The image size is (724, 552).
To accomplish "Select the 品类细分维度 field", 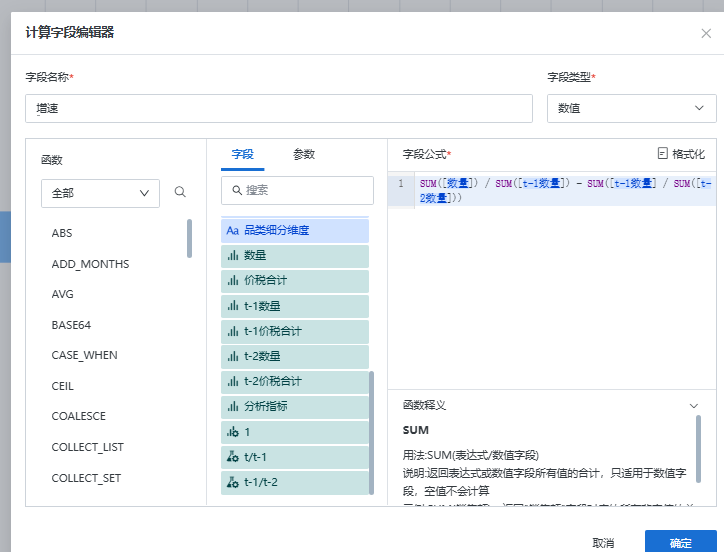I will pos(295,230).
